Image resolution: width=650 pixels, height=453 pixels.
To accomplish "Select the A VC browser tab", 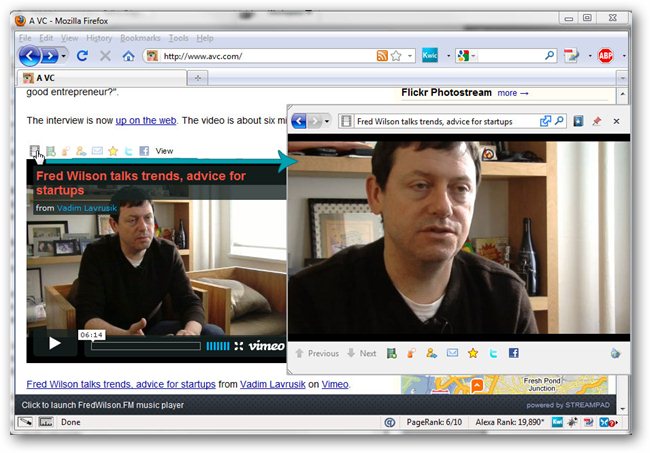I will 102,78.
